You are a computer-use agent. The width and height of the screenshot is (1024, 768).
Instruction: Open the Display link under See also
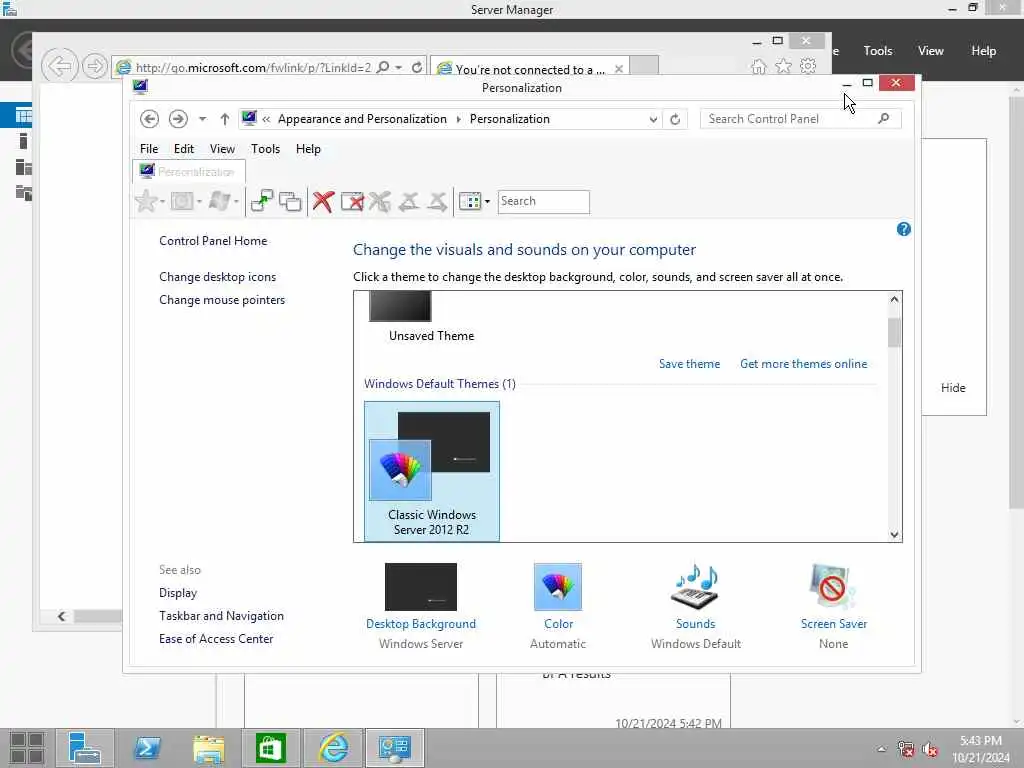point(178,593)
